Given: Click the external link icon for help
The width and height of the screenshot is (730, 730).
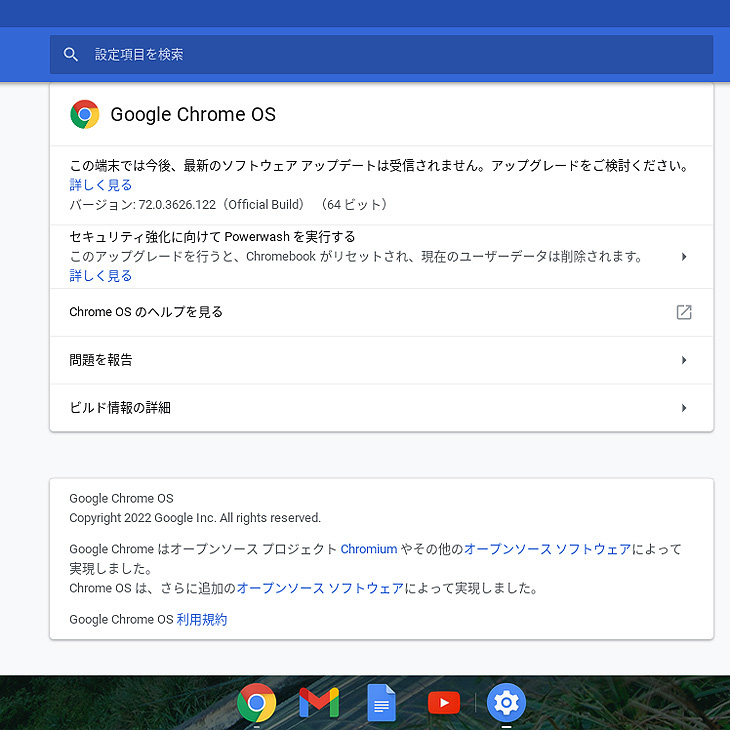Looking at the screenshot, I should point(683,312).
